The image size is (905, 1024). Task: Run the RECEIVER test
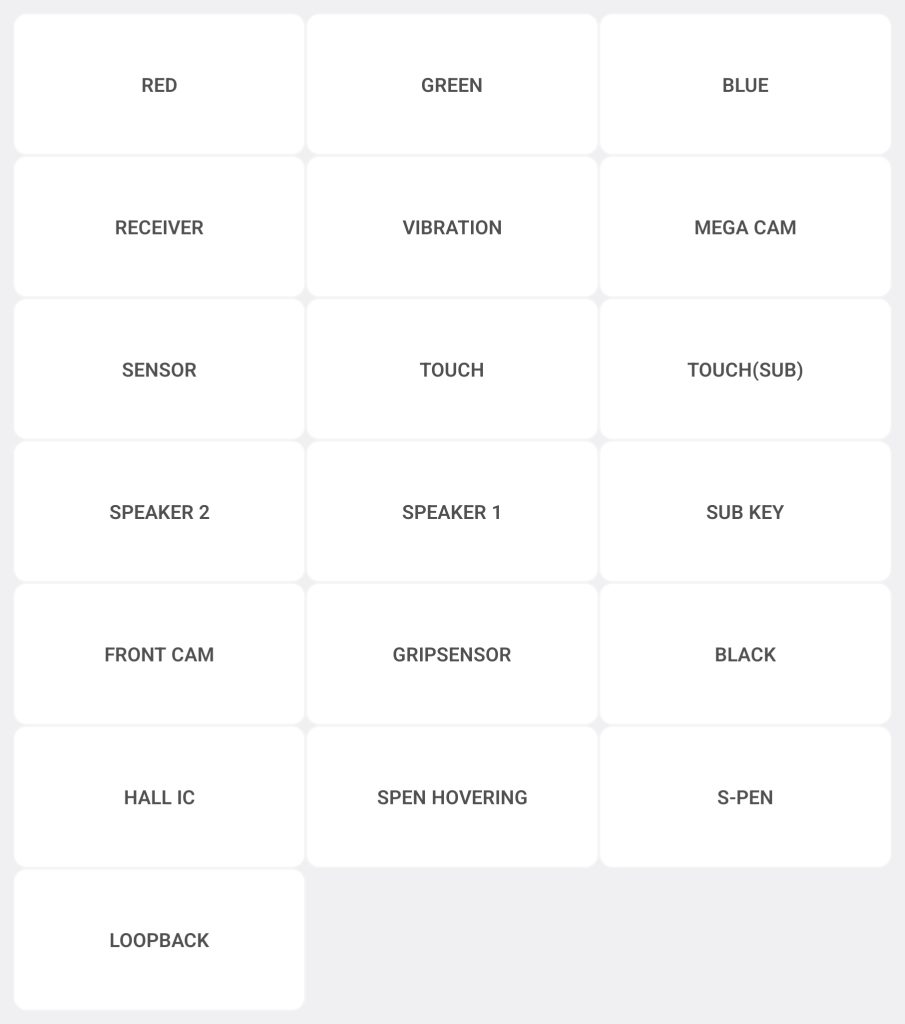159,227
